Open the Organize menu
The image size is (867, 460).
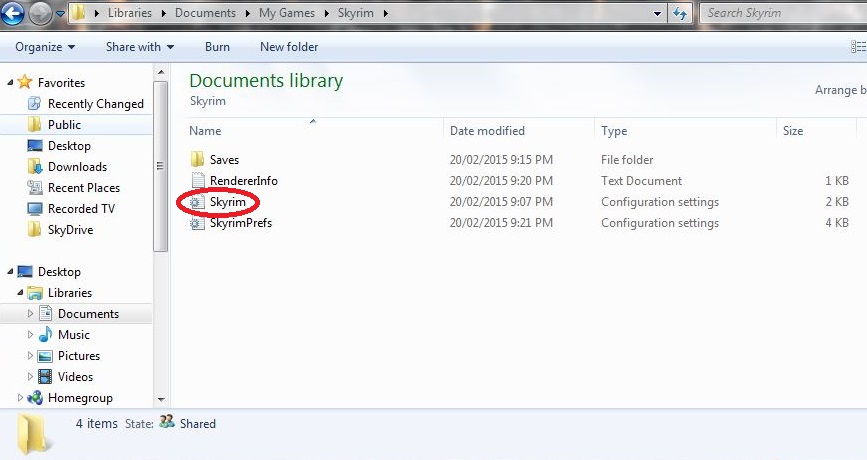[x=45, y=47]
